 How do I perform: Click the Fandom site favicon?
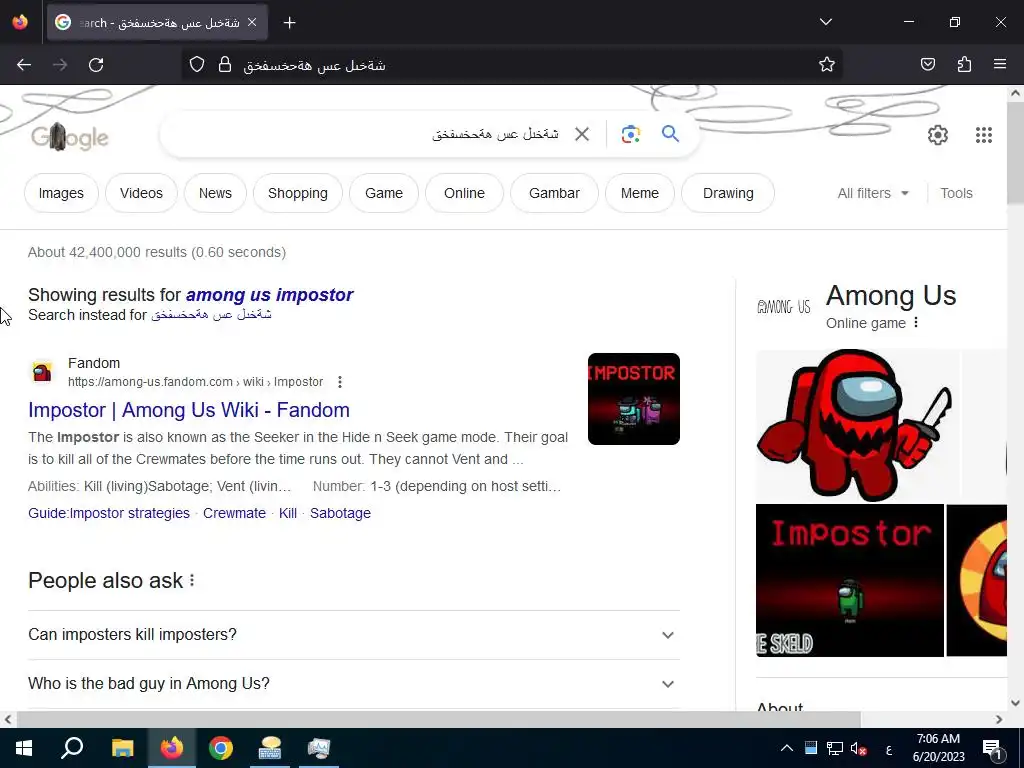click(42, 372)
